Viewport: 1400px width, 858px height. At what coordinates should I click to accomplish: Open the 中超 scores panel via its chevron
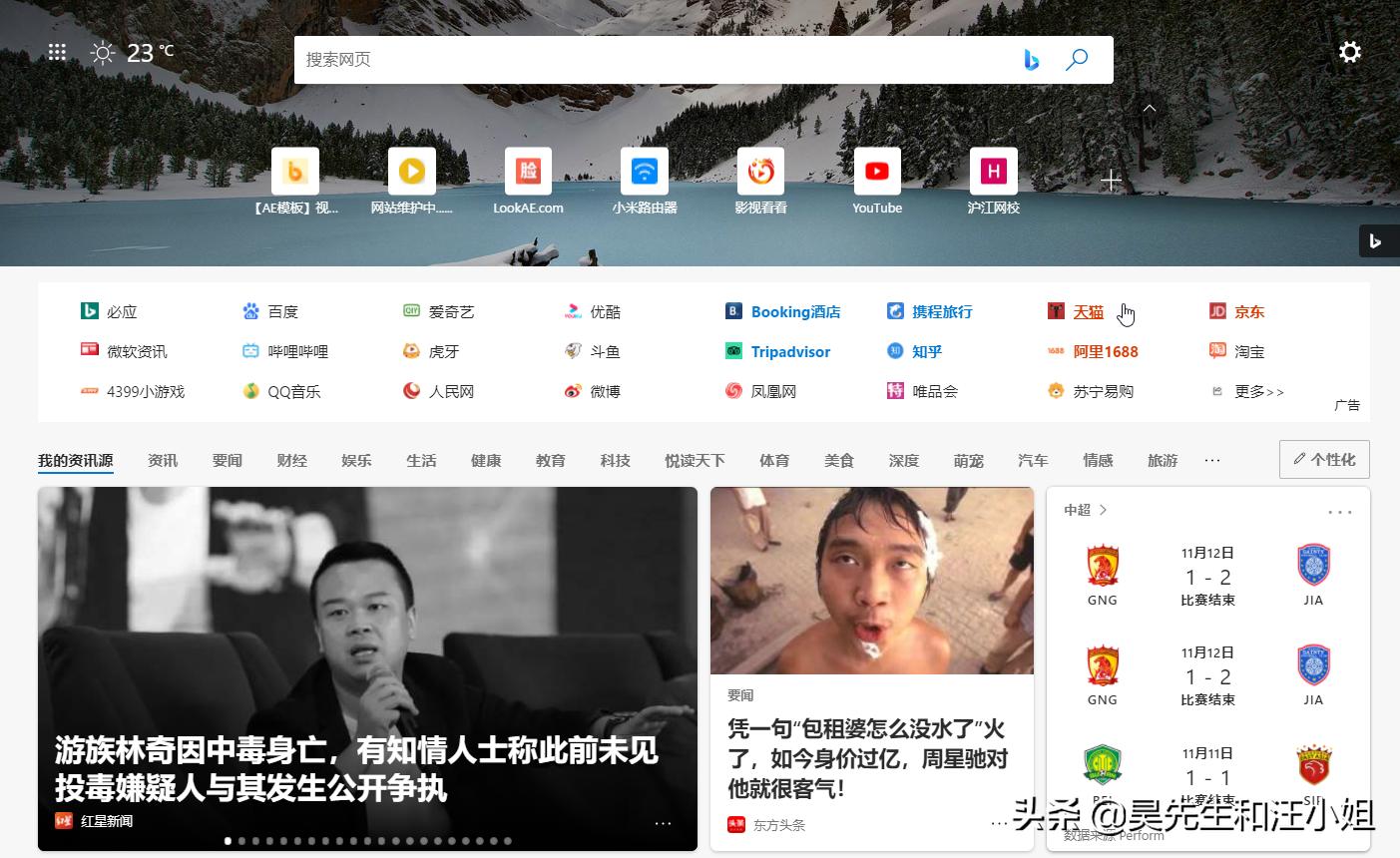tap(1103, 510)
